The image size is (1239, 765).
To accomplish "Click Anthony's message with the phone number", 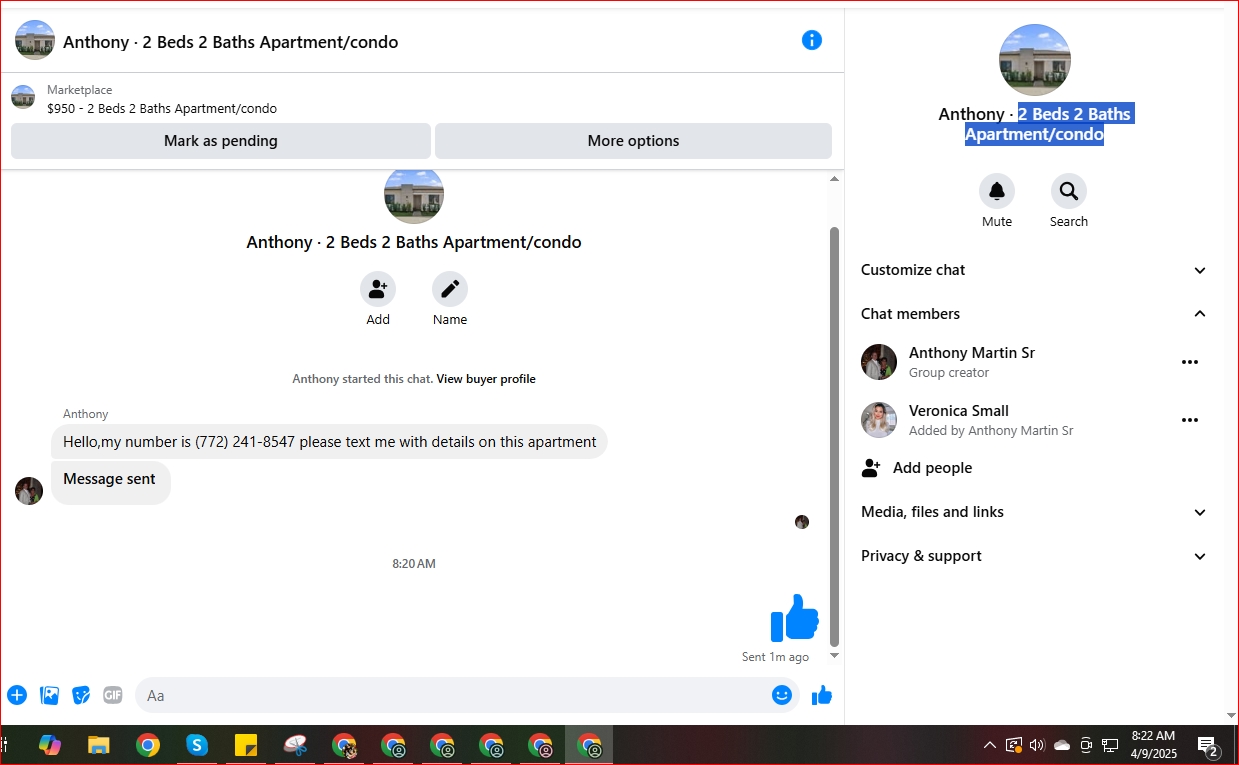I will coord(329,442).
